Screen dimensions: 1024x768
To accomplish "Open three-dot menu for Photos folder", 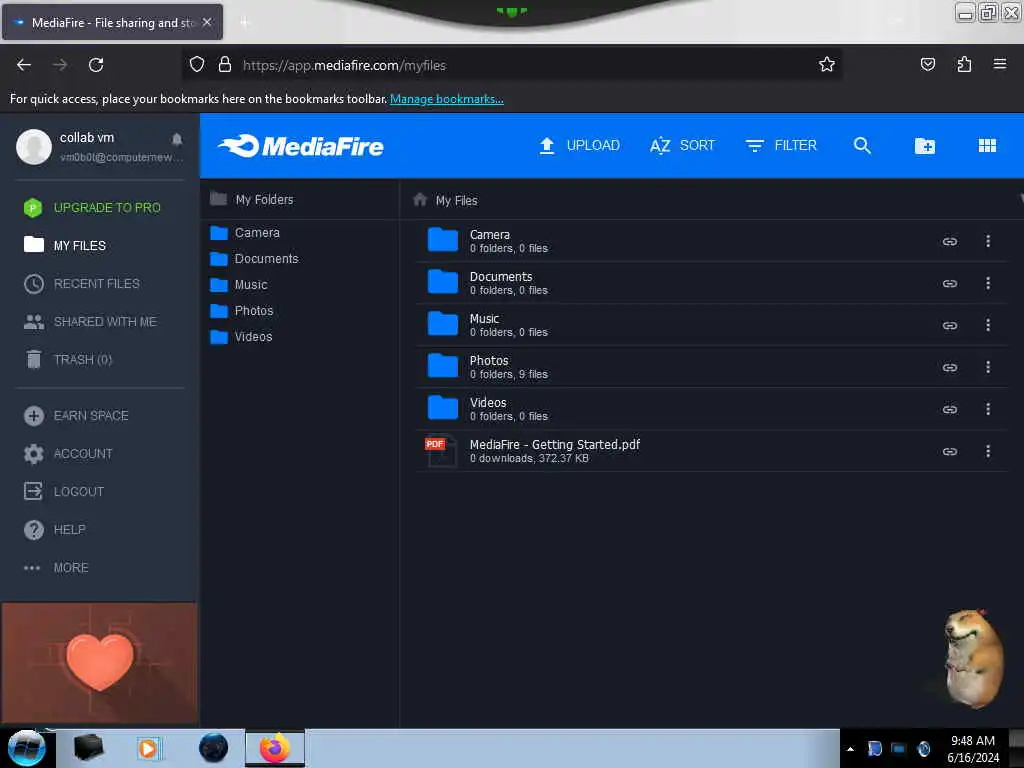I will click(987, 367).
